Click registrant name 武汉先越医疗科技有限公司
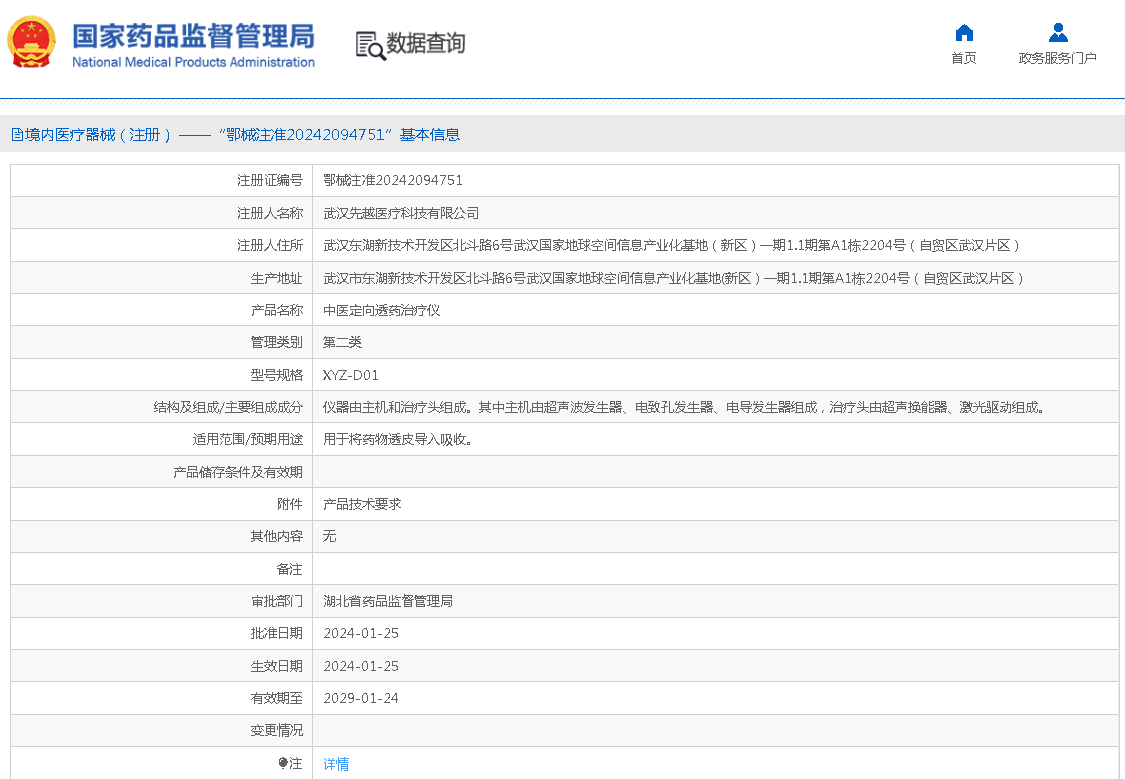This screenshot has width=1125, height=779. tap(401, 213)
